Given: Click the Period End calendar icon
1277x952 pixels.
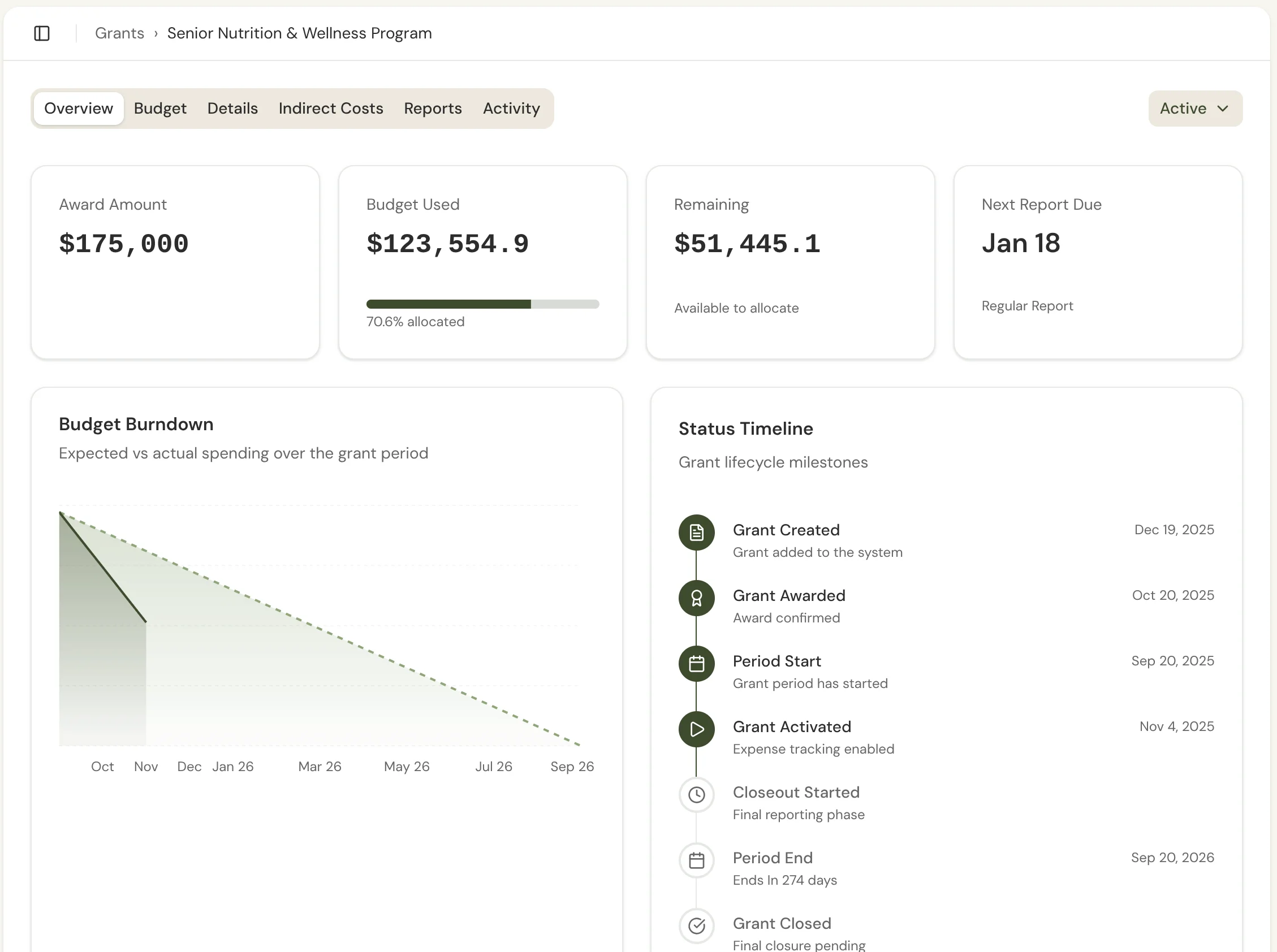Looking at the screenshot, I should [x=696, y=860].
